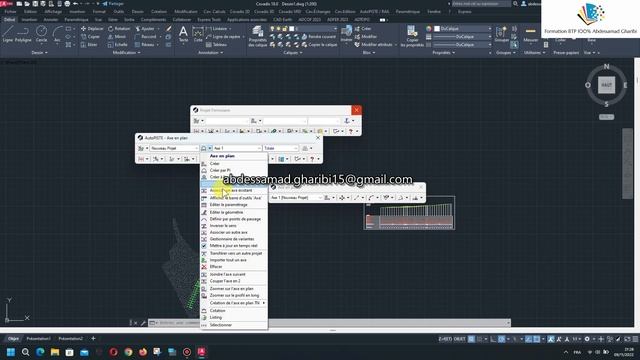
Task: Switch to Présentation1 layout tab
Action: [x=38, y=339]
